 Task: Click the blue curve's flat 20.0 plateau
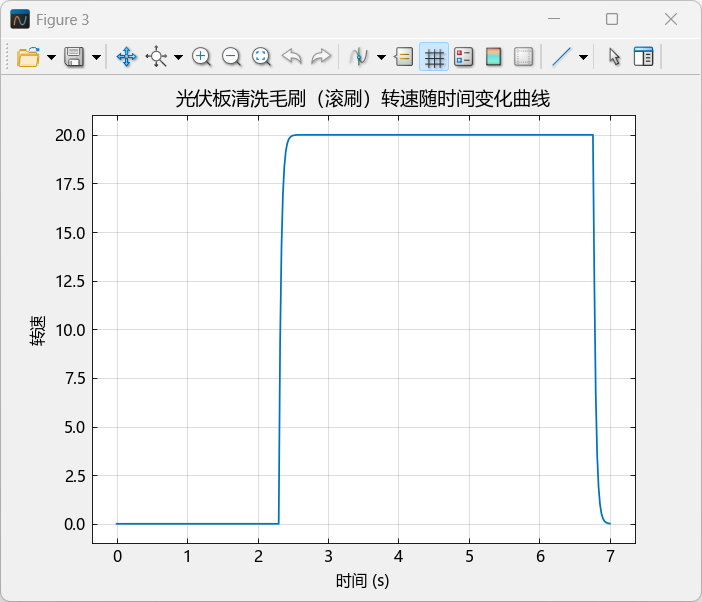point(443,135)
